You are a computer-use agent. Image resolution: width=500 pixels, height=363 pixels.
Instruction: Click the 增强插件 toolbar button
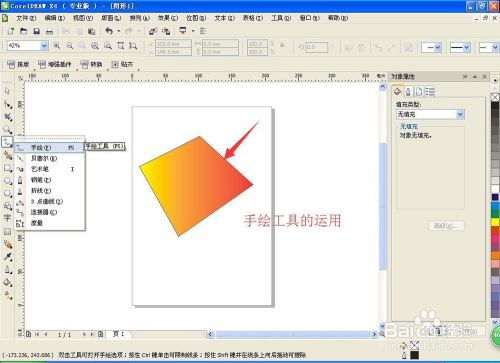[x=55, y=64]
